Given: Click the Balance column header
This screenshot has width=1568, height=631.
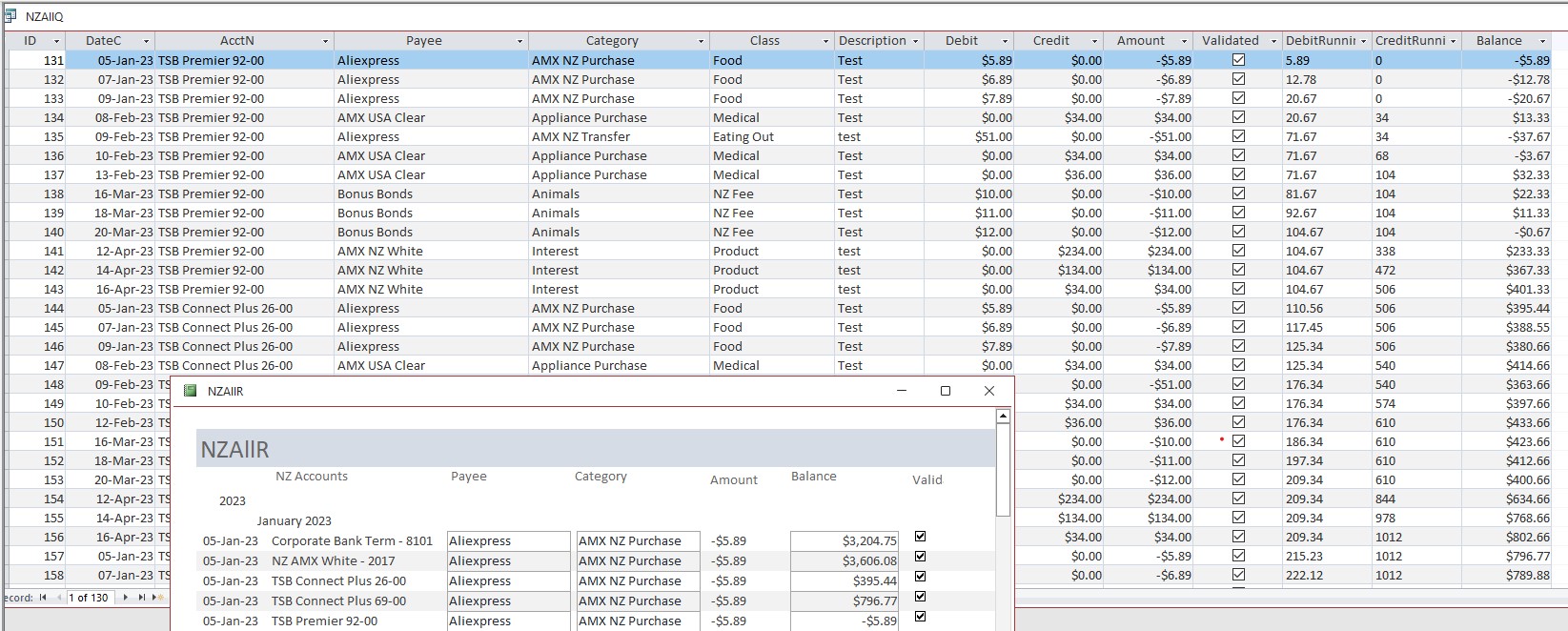Looking at the screenshot, I should (x=1498, y=41).
